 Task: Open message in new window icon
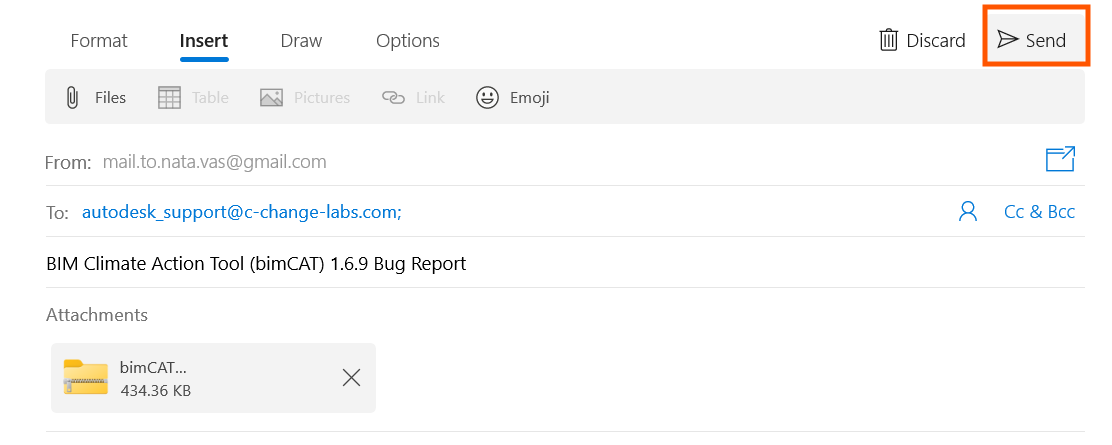pyautogui.click(x=1059, y=160)
